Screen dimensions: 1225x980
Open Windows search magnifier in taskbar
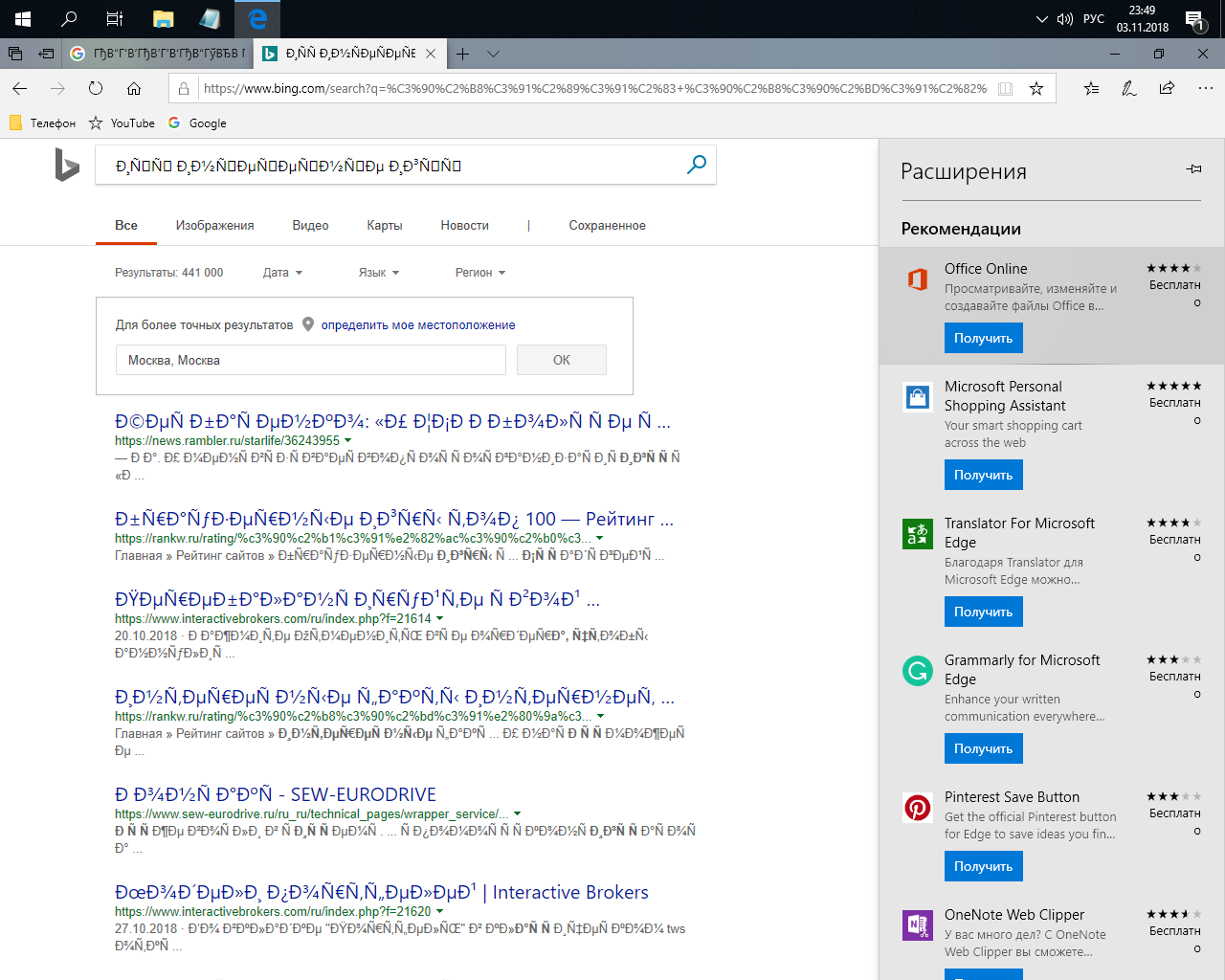click(69, 18)
